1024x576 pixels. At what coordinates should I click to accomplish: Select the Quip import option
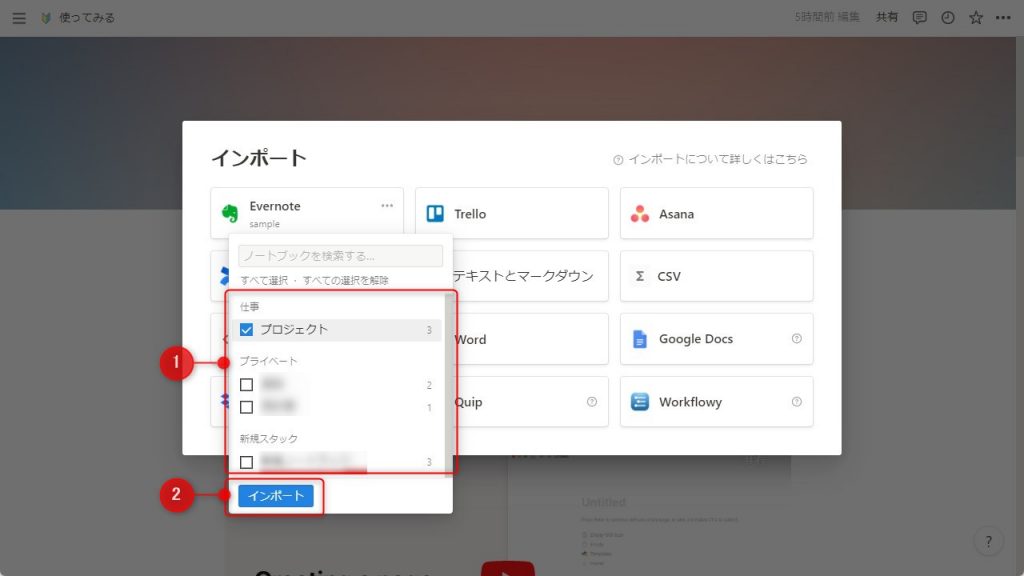click(x=530, y=402)
